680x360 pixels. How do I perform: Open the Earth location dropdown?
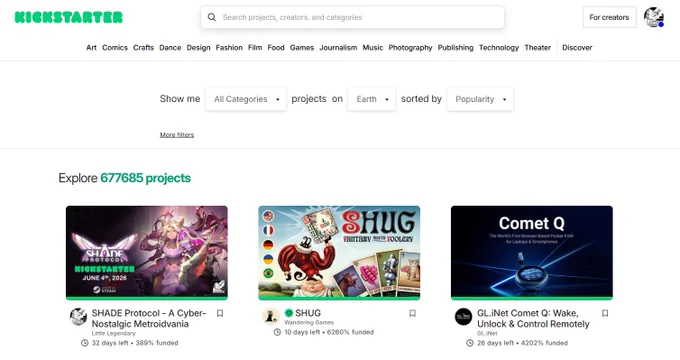tap(372, 99)
